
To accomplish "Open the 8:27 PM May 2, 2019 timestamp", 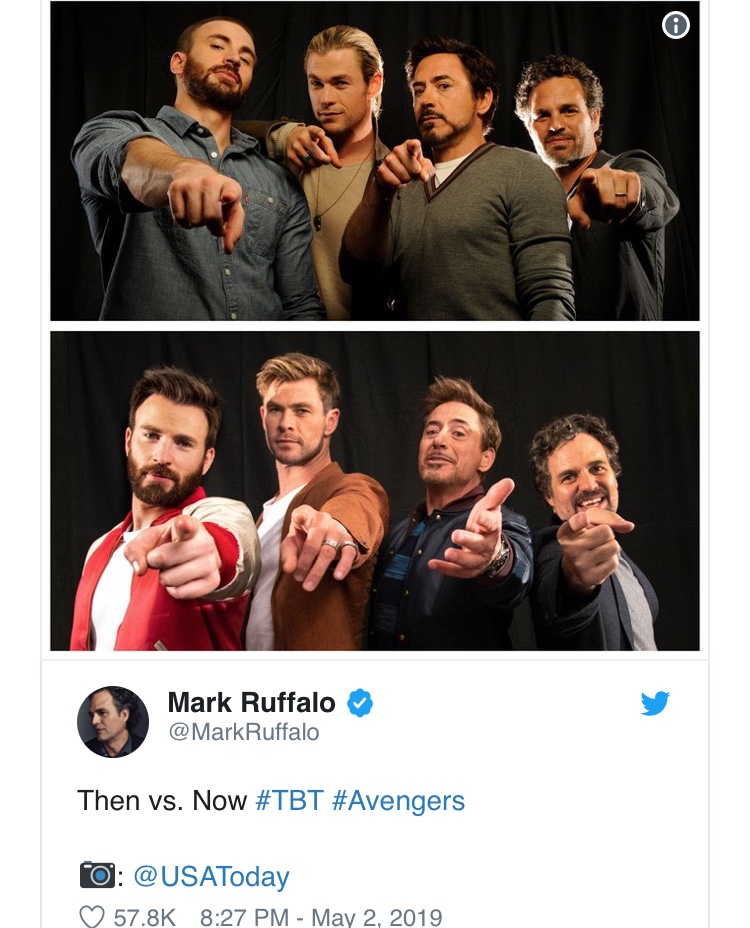I will (321, 917).
